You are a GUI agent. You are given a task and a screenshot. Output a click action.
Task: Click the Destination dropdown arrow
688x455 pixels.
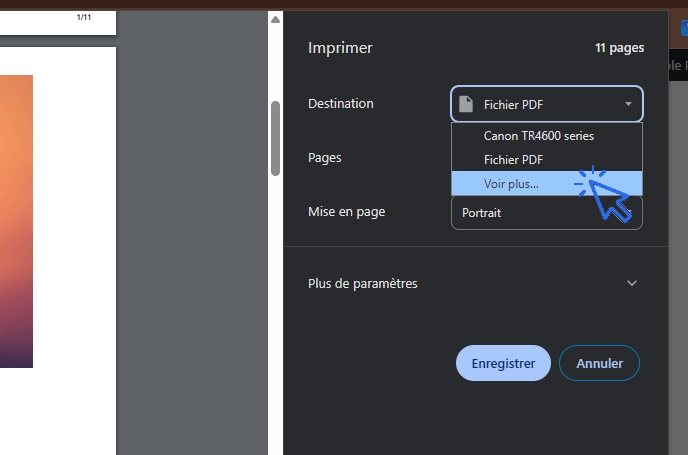pyautogui.click(x=628, y=104)
